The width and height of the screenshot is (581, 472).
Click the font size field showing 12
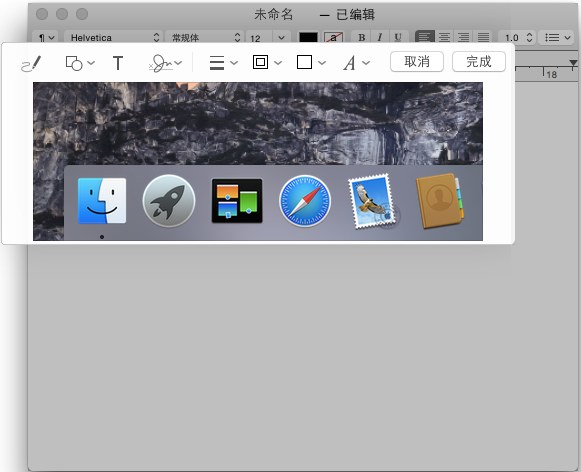tap(259, 37)
